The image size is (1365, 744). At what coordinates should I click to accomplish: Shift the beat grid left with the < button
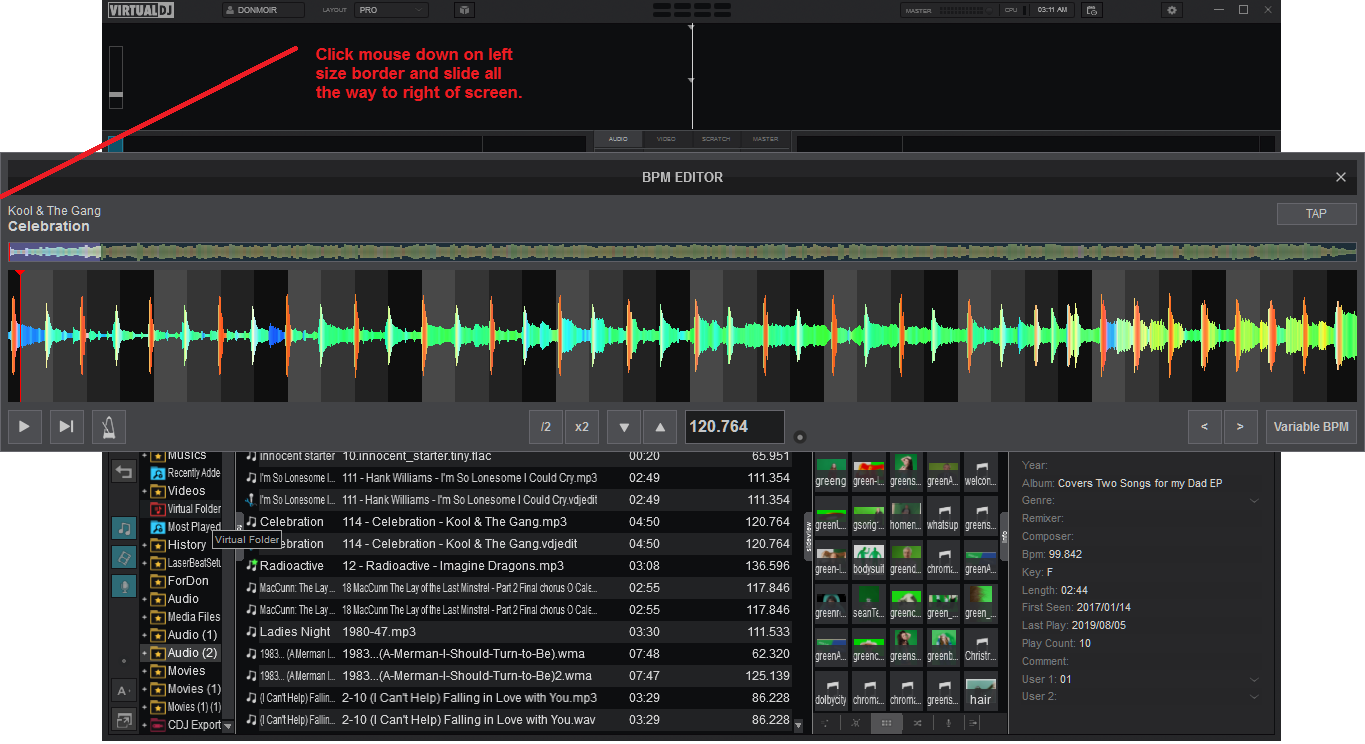(x=1205, y=427)
